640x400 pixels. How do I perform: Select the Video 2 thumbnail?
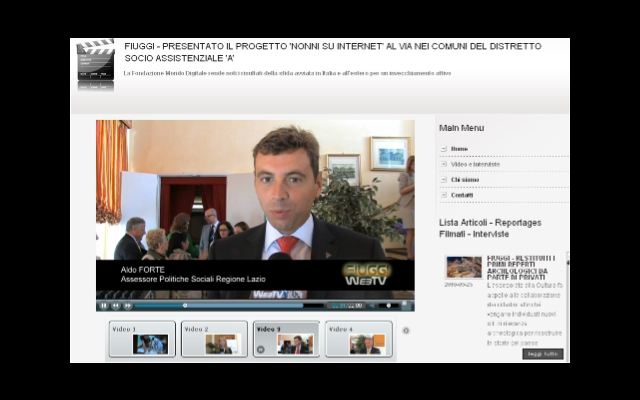pos(214,339)
